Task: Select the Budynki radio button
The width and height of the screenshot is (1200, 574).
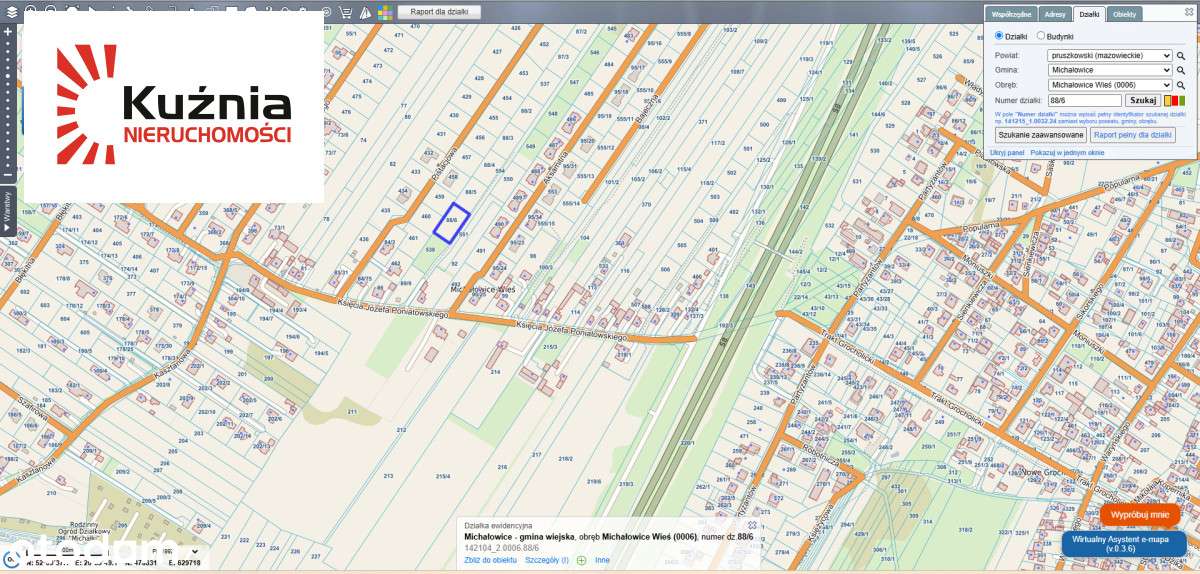Action: pos(1041,36)
